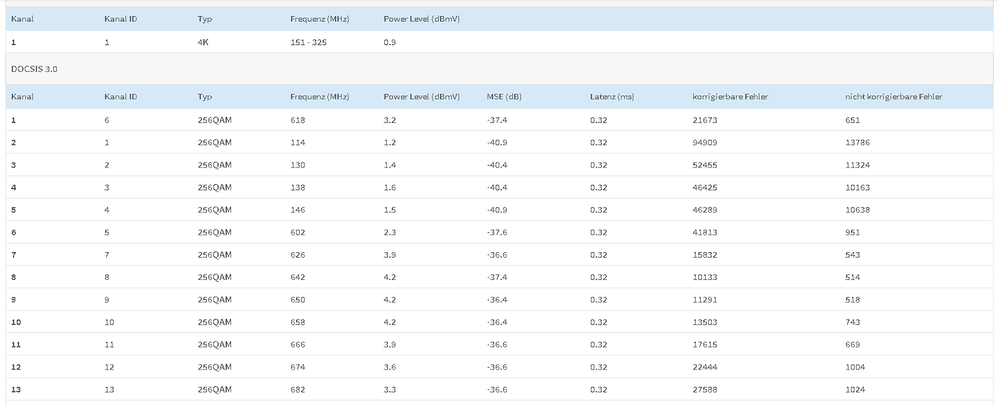998x406 pixels.
Task: Click the 'nicht korrigierbare Fehler' column header
Action: tap(893, 97)
